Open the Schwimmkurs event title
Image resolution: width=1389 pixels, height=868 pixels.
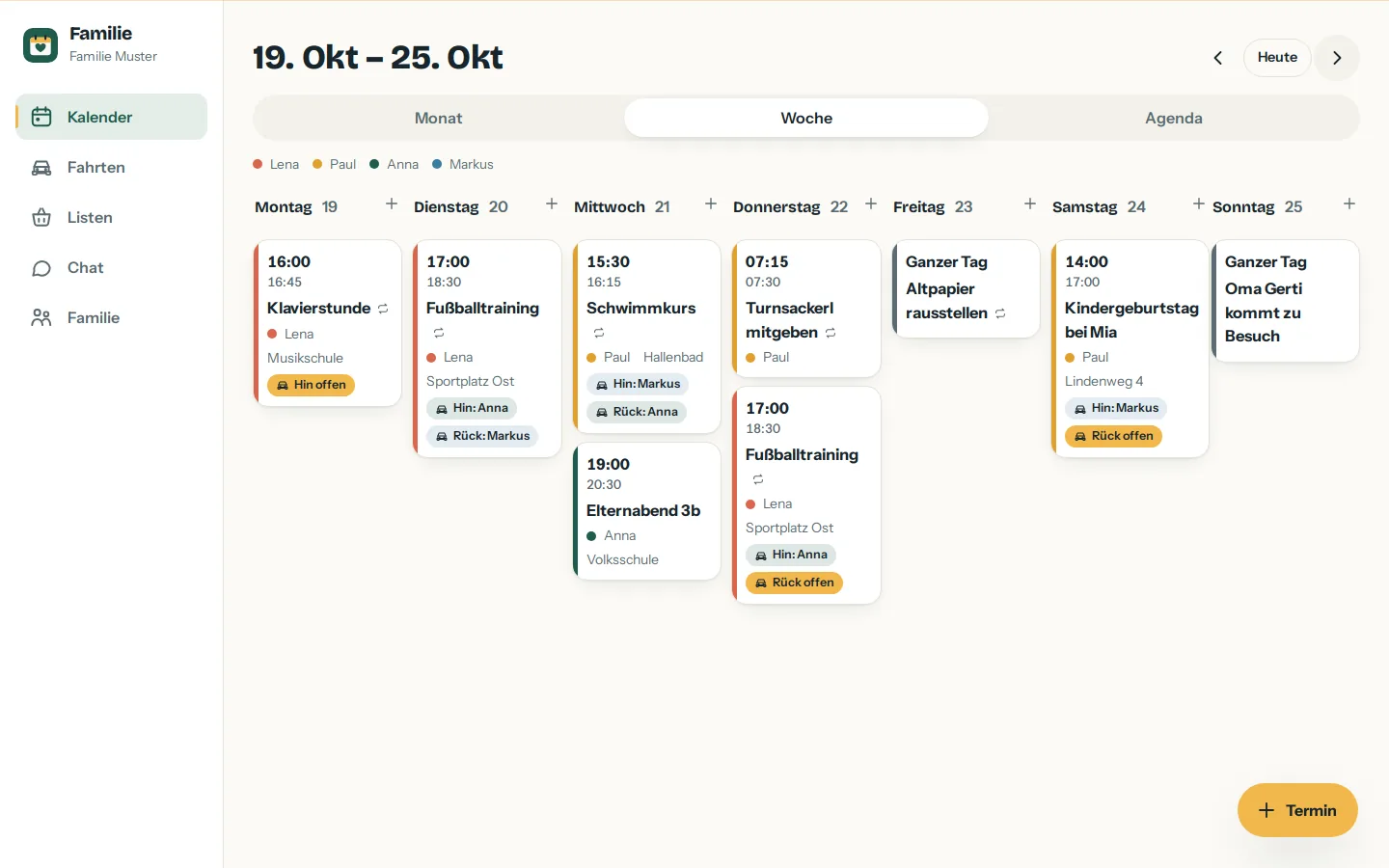click(641, 308)
